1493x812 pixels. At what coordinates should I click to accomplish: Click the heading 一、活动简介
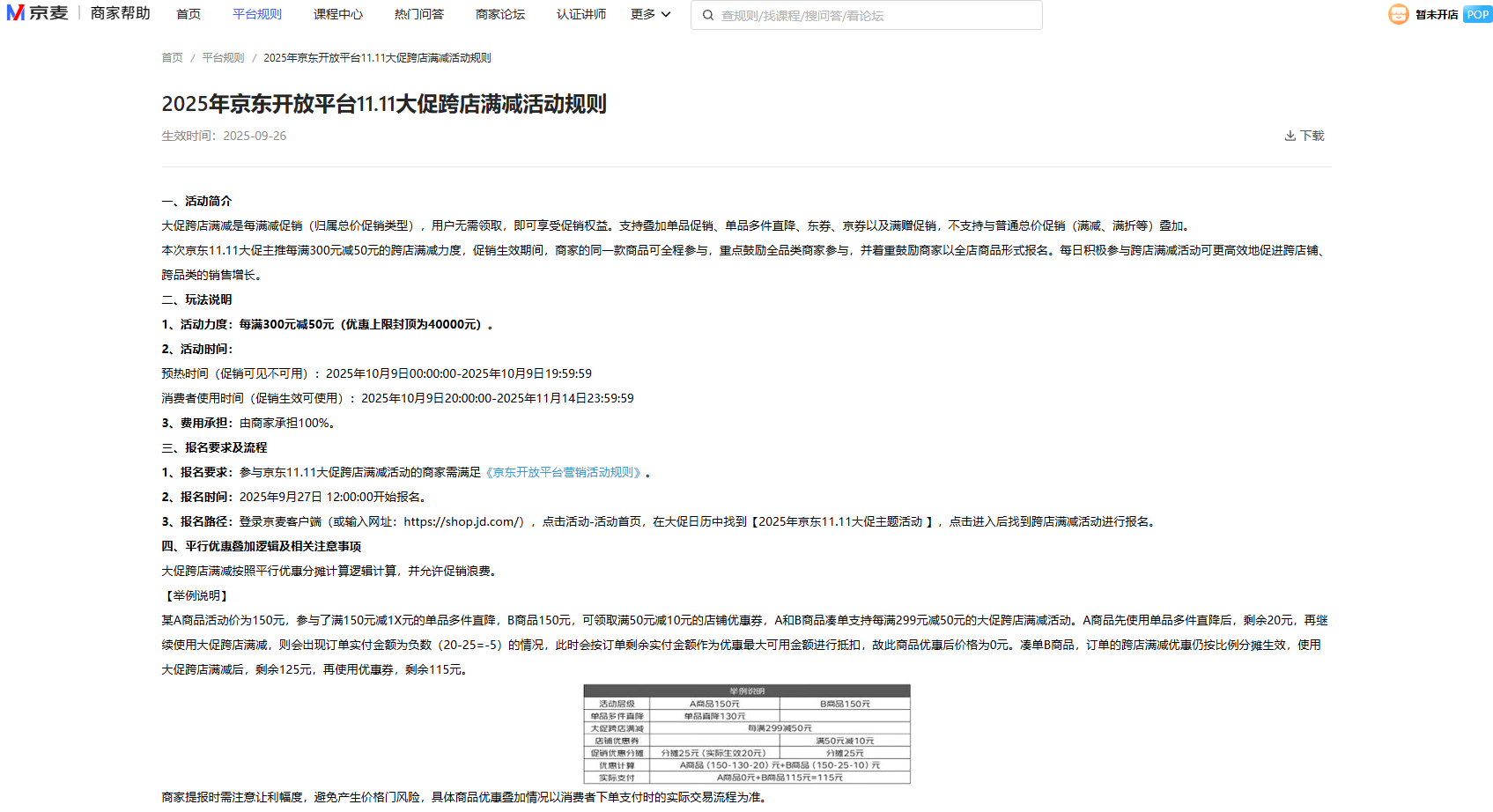196,201
